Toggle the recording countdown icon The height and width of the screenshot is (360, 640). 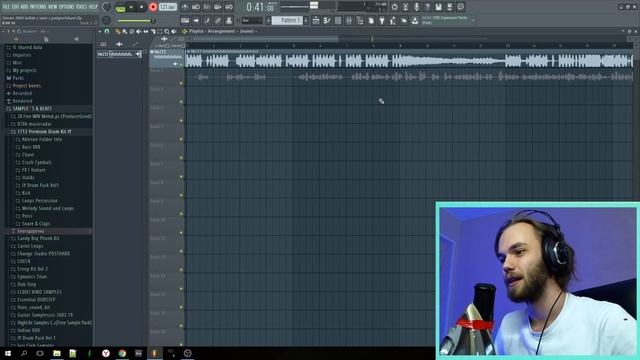tap(207, 7)
